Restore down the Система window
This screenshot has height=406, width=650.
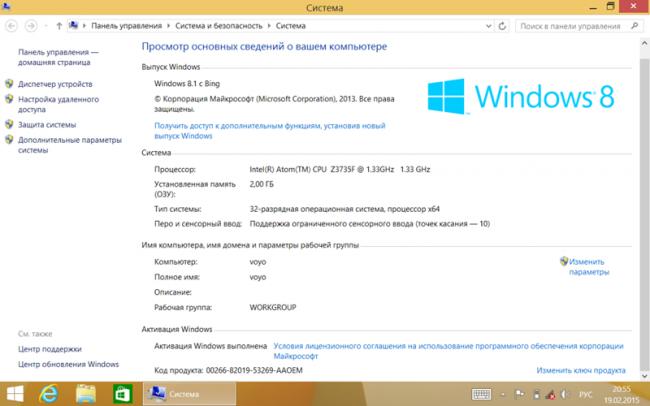pos(610,6)
